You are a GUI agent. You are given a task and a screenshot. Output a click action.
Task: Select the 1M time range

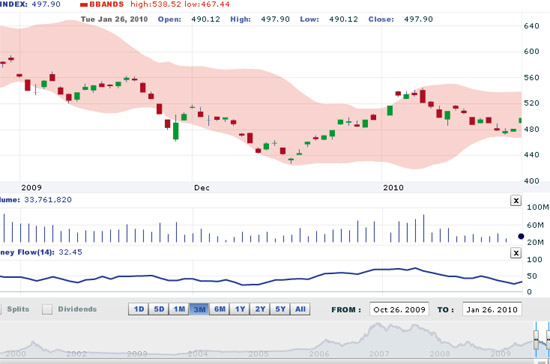(x=179, y=309)
